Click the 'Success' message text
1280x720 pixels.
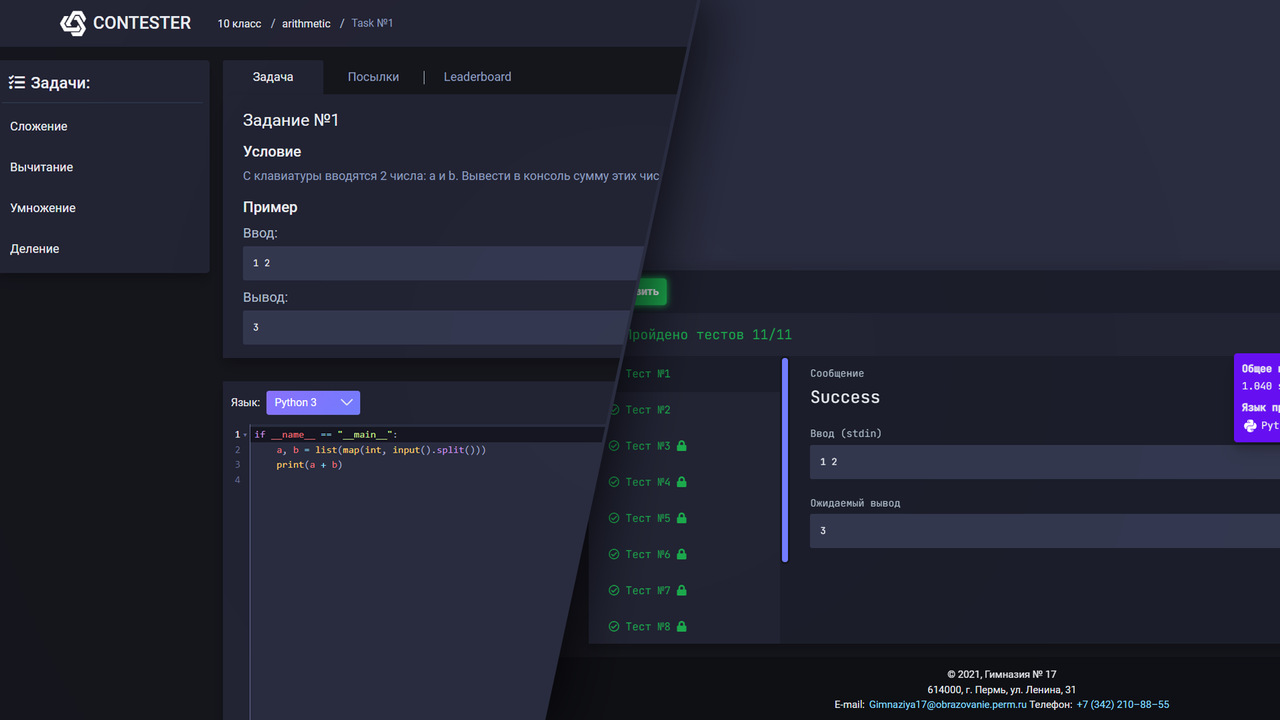[x=845, y=397]
